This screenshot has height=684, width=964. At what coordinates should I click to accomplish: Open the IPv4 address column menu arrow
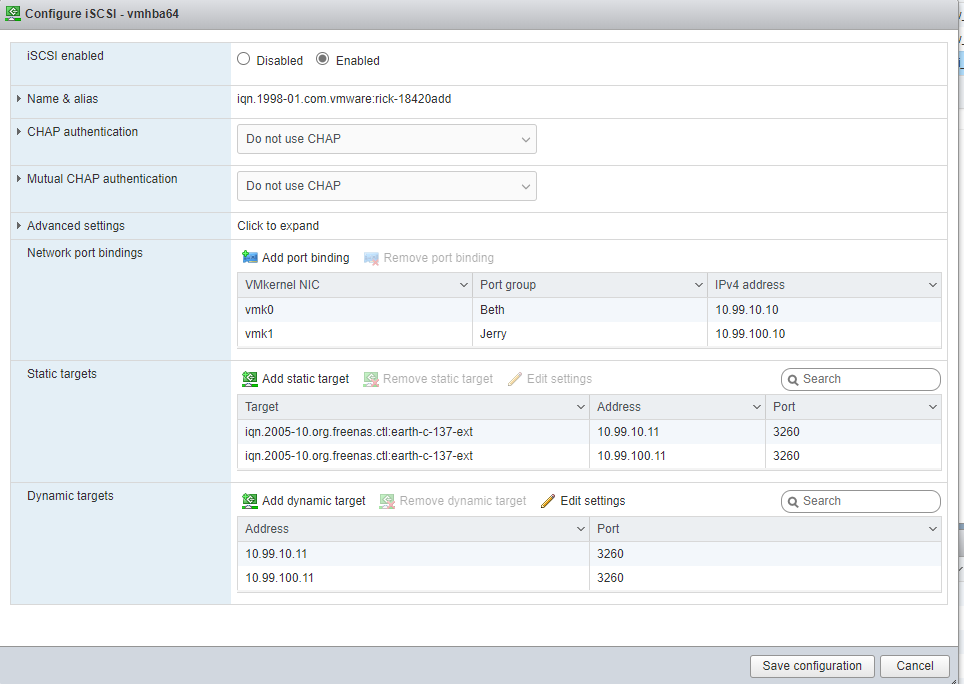[933, 285]
